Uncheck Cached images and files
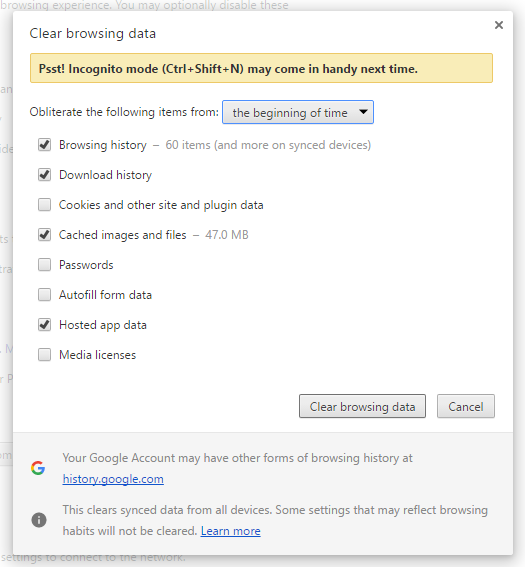This screenshot has width=525, height=567. pos(44,235)
